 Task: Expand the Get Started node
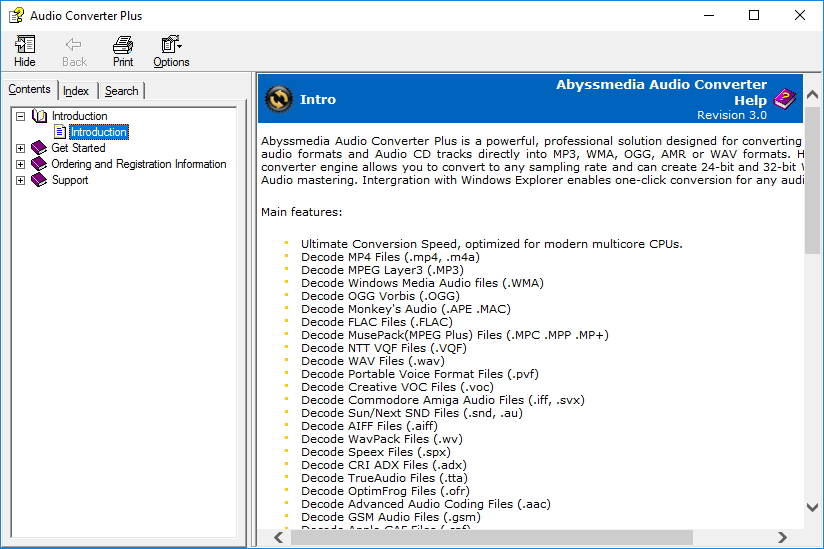20,148
